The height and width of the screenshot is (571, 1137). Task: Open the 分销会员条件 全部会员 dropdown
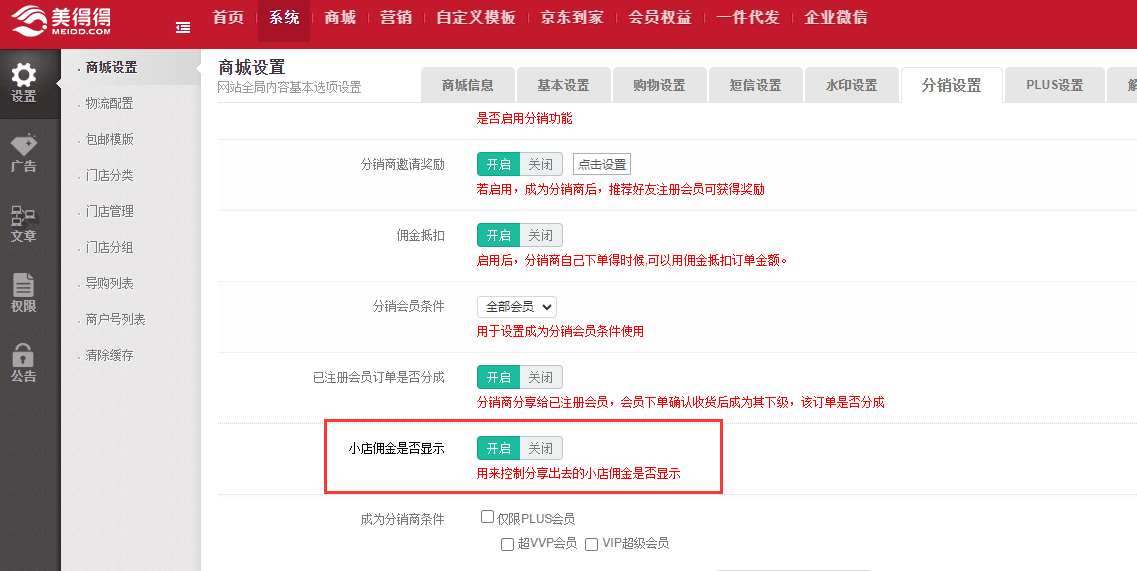click(517, 307)
